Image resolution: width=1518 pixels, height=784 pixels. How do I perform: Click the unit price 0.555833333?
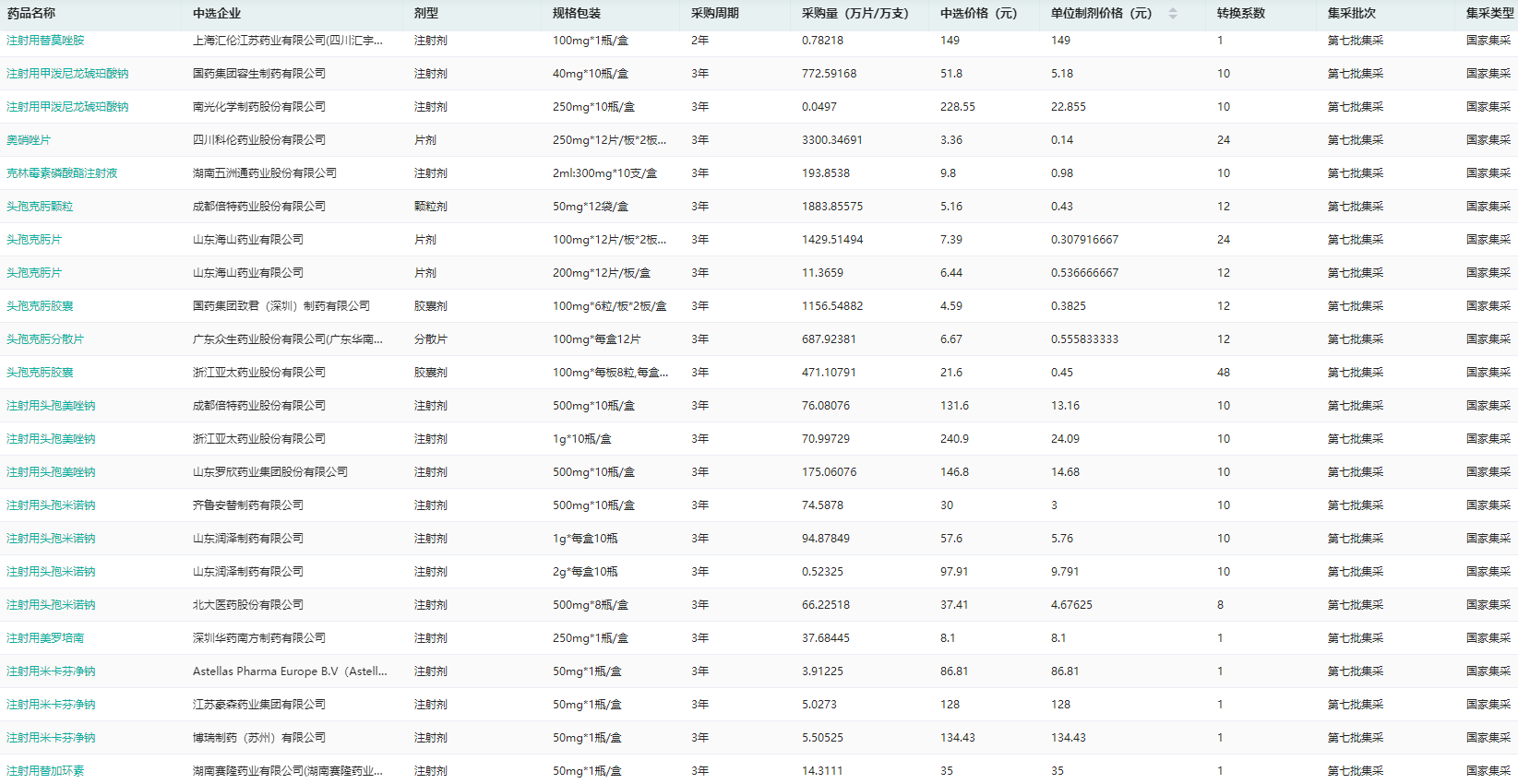1085,339
